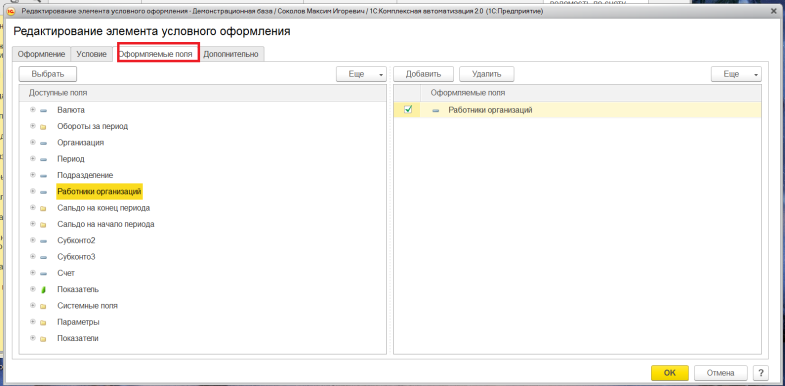Expand the Сальдо на начало периода node

[33, 224]
